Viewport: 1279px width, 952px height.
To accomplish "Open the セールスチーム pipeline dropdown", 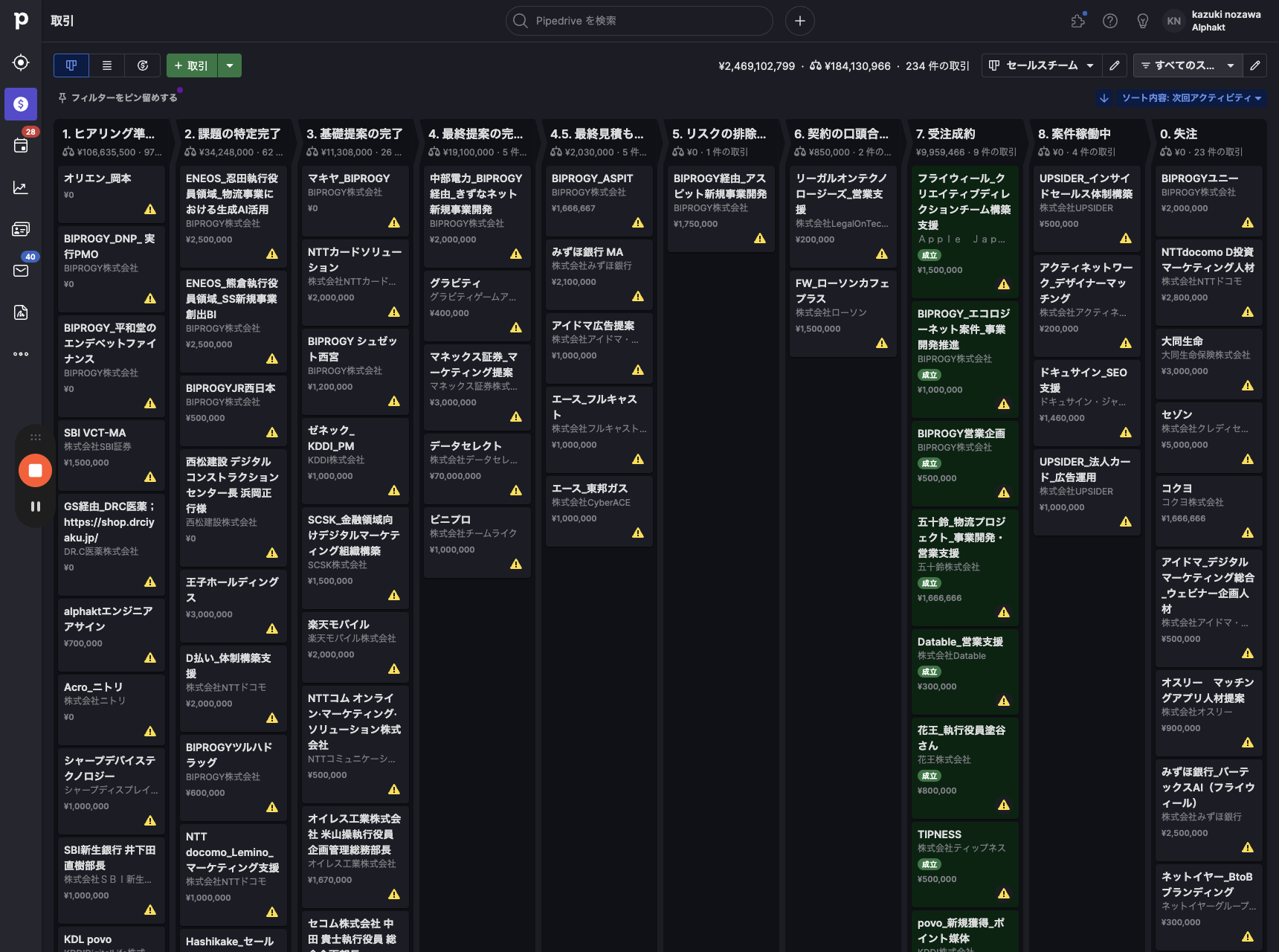I will click(x=1041, y=65).
